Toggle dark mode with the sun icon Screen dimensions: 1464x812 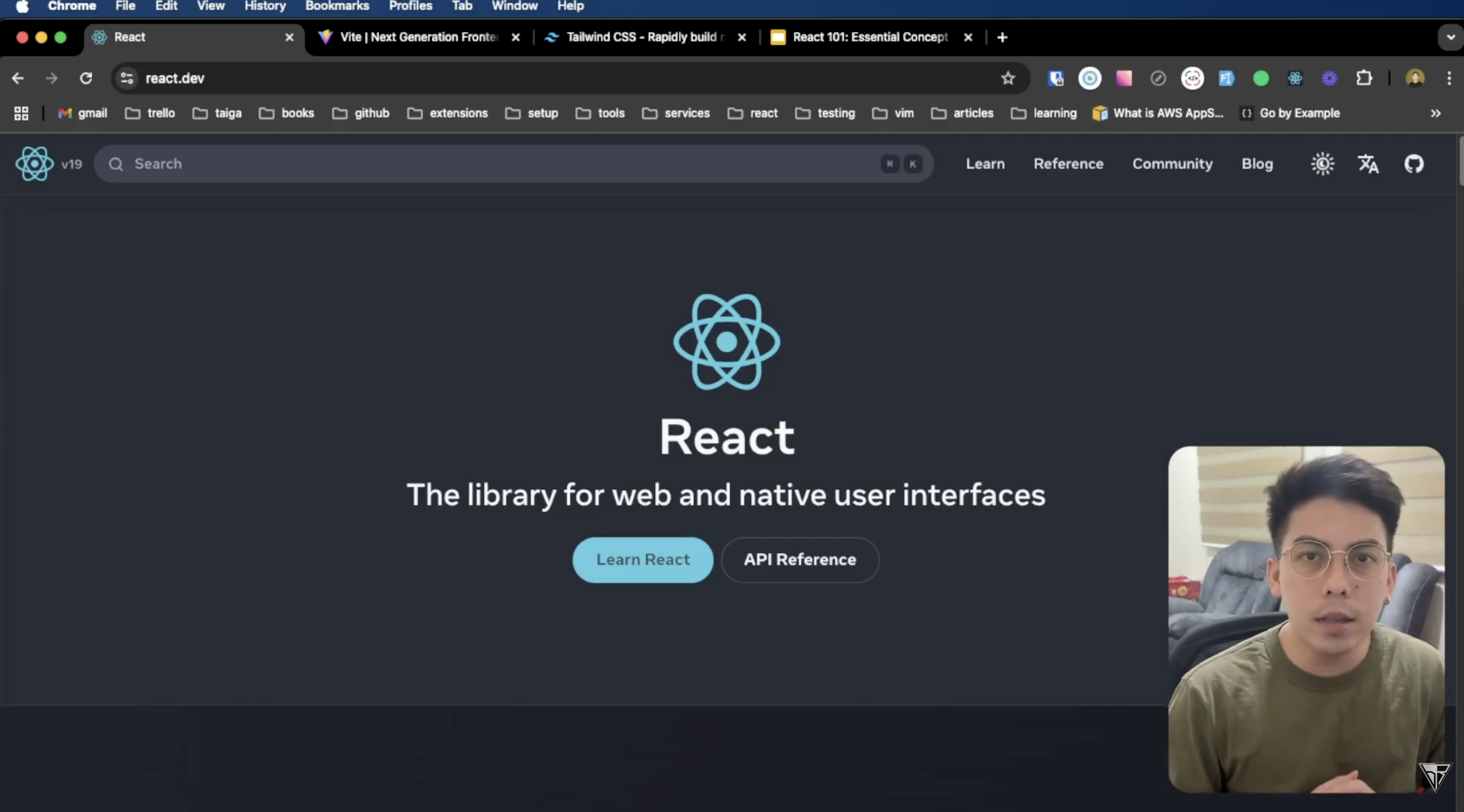pyautogui.click(x=1323, y=164)
